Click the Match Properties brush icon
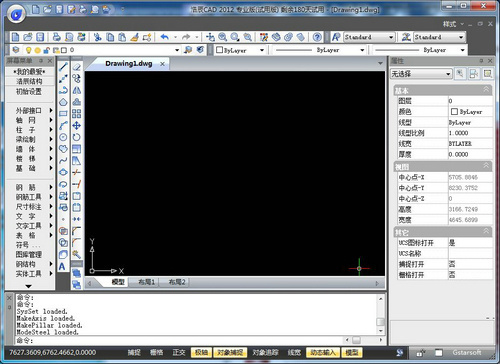500x364 pixels. [x=135, y=37]
